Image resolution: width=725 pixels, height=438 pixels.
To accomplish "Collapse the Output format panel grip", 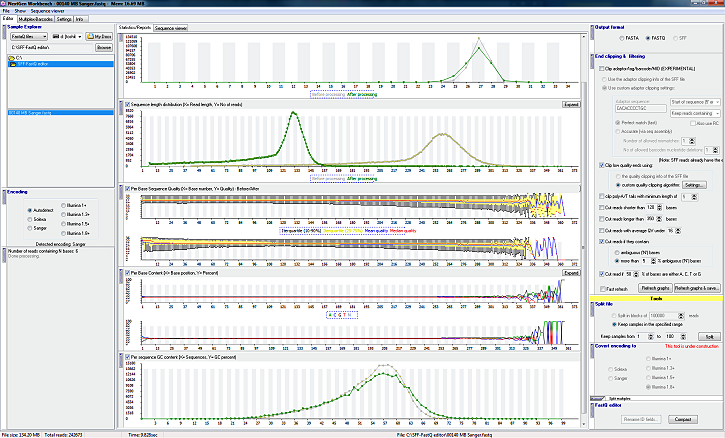I will (592, 32).
